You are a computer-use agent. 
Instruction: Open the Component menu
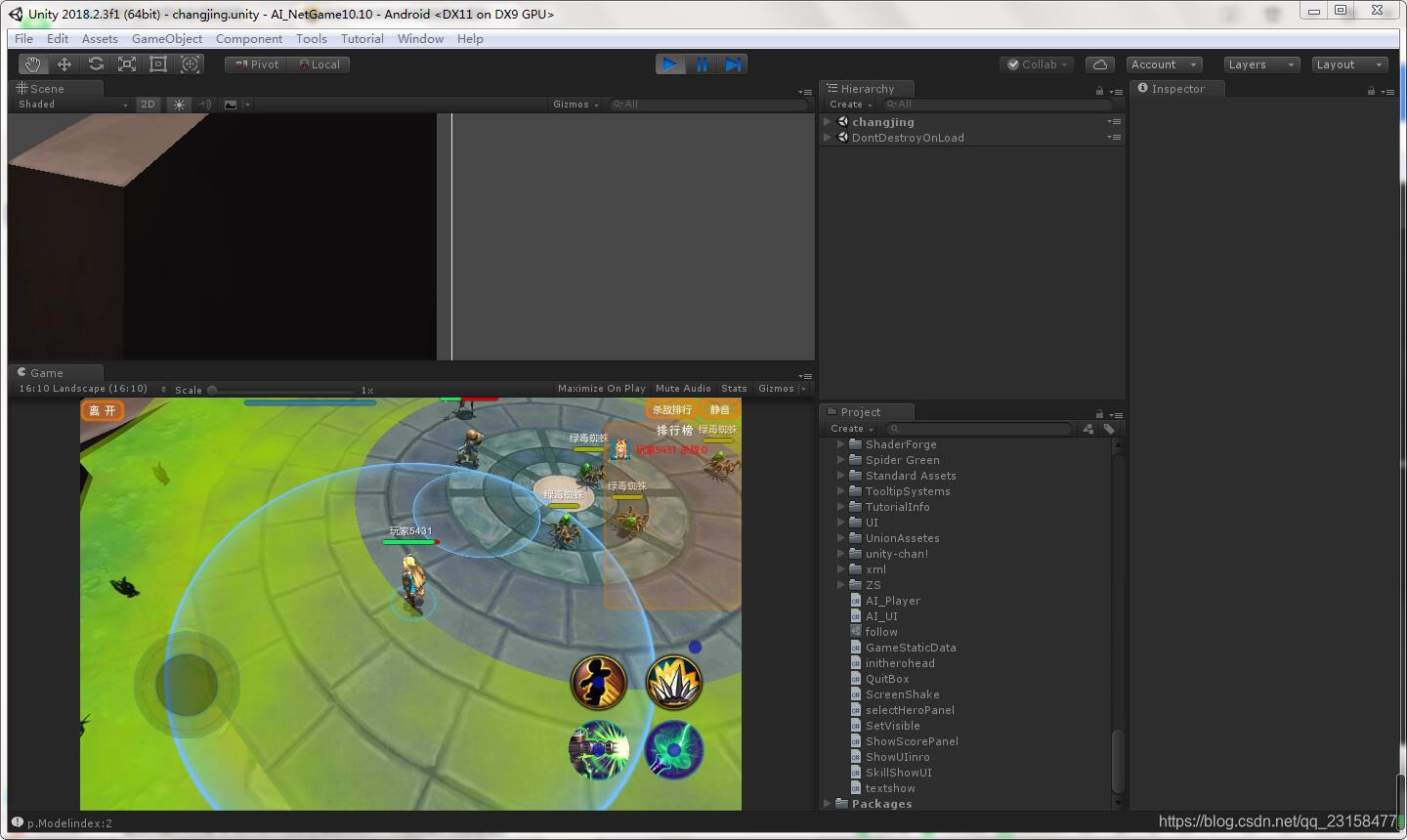pyautogui.click(x=249, y=39)
